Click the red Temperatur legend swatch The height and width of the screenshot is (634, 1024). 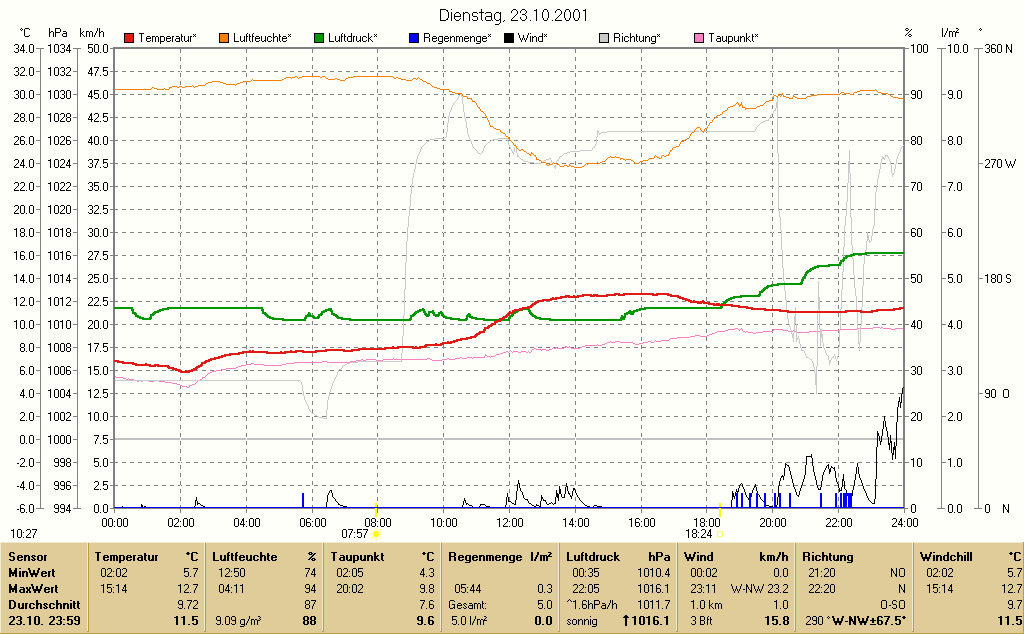129,39
